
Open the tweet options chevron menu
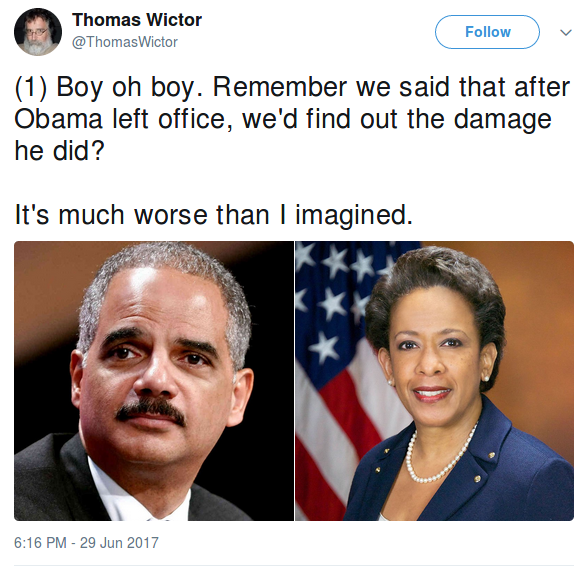(566, 33)
